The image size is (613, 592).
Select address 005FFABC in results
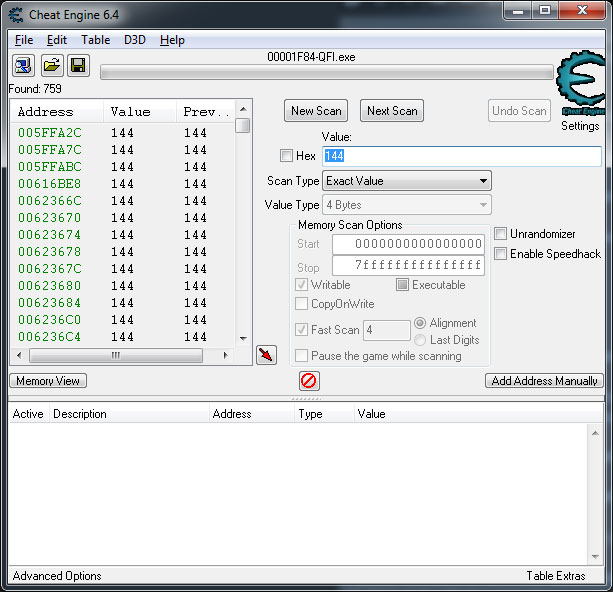coord(50,167)
